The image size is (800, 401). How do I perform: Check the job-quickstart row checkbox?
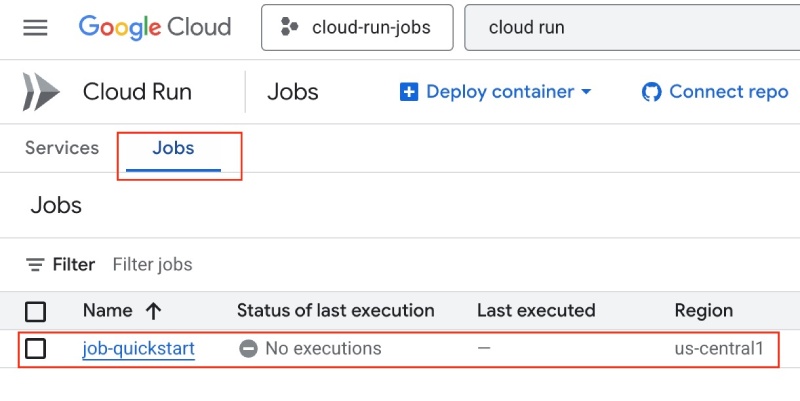click(35, 348)
